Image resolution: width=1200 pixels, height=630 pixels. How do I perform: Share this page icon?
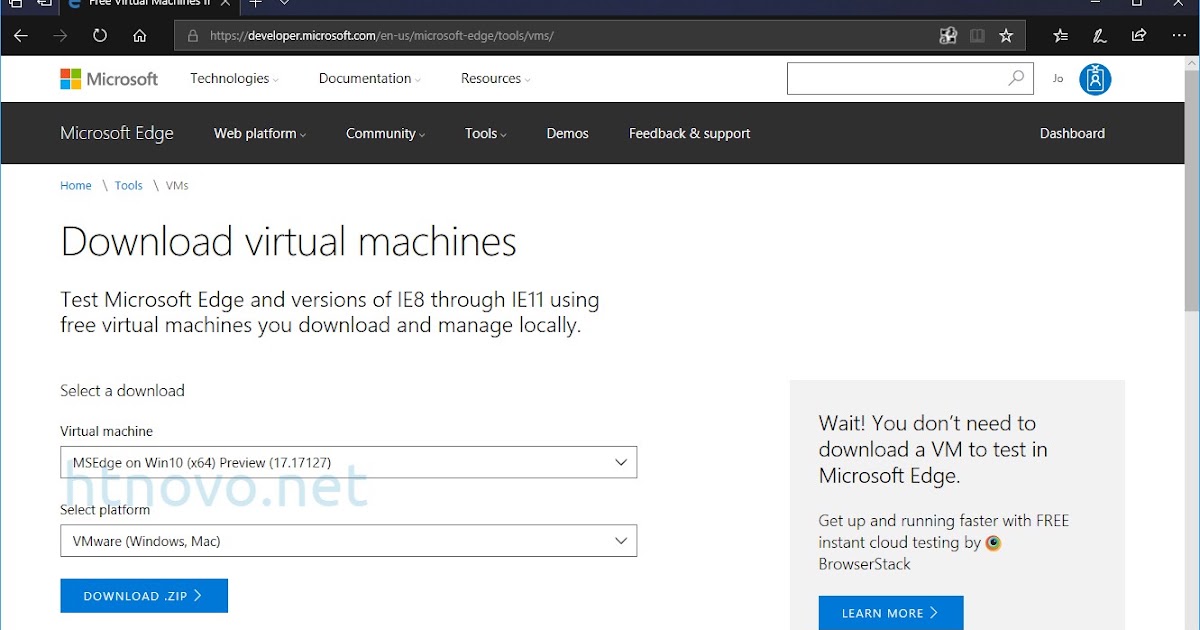point(1139,36)
